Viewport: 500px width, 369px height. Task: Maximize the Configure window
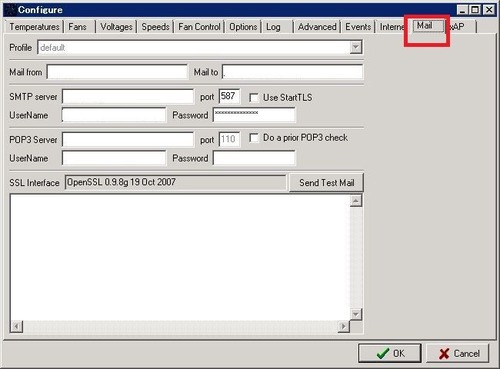pyautogui.click(x=475, y=10)
